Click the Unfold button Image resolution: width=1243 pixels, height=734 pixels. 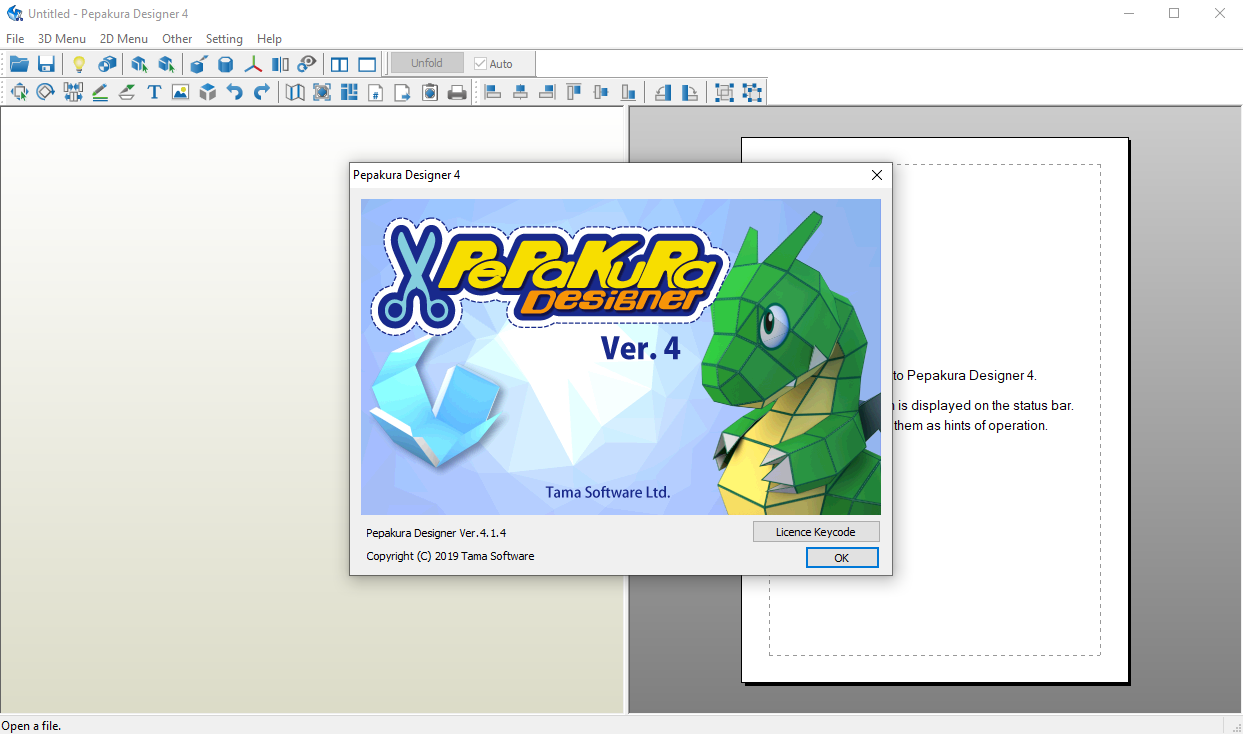(x=427, y=63)
